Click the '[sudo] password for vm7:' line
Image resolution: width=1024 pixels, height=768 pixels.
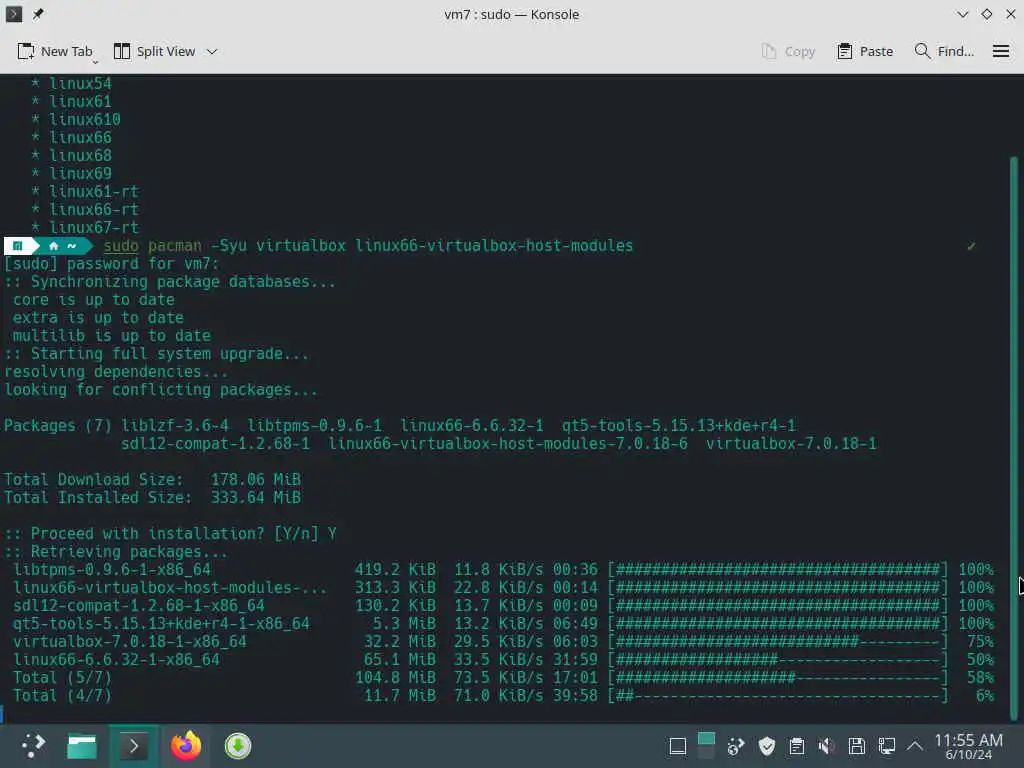pyautogui.click(x=112, y=264)
